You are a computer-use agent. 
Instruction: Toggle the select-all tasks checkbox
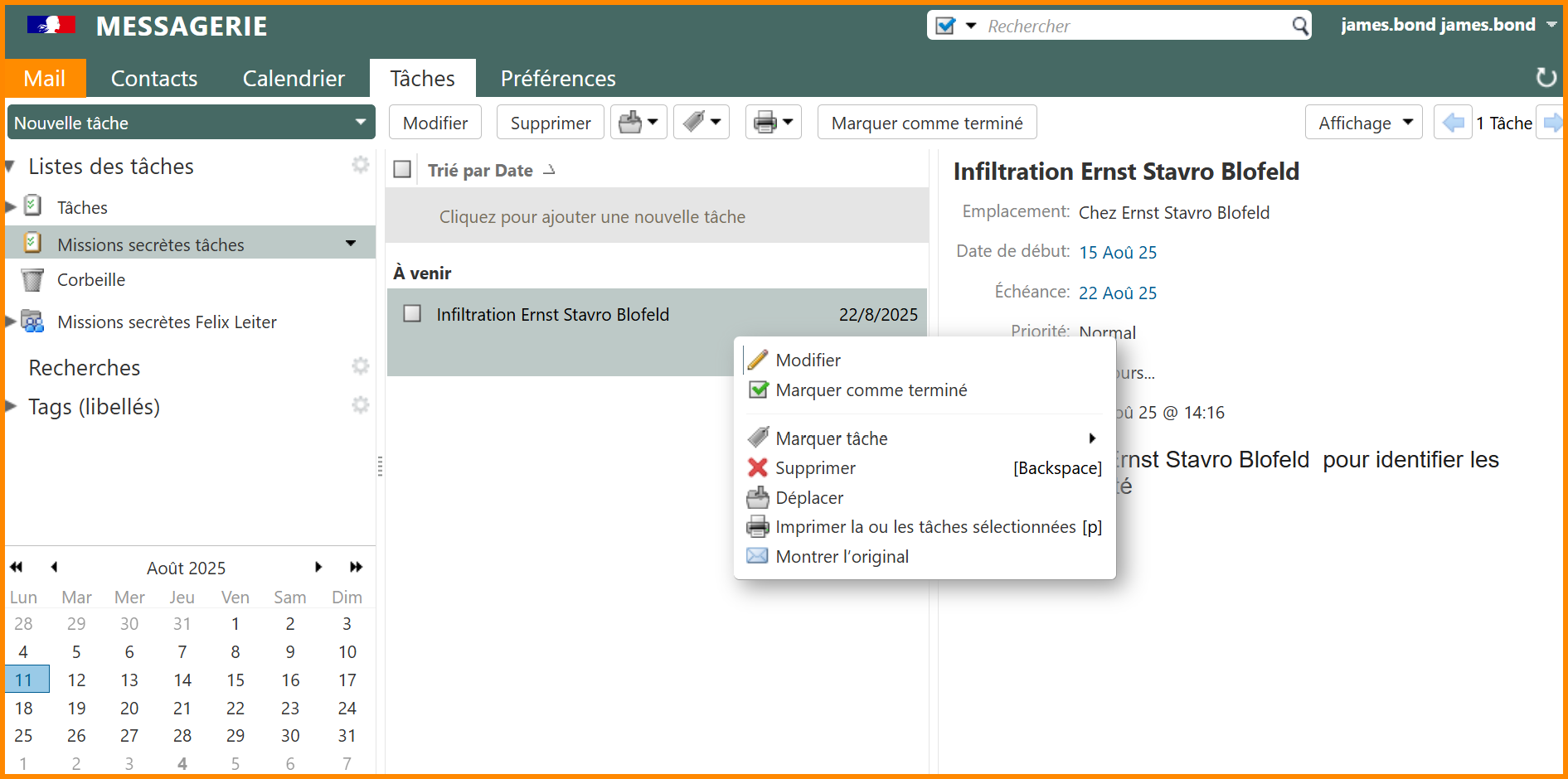click(402, 170)
